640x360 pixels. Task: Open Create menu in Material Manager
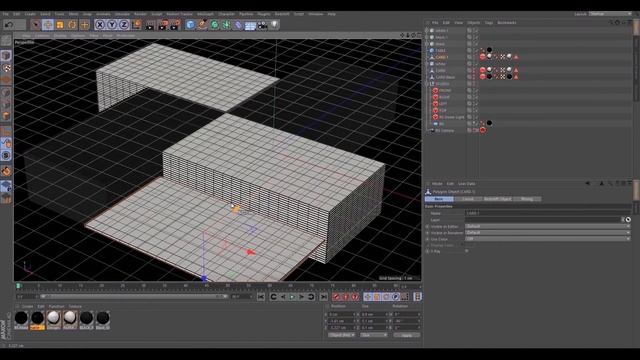[27, 307]
